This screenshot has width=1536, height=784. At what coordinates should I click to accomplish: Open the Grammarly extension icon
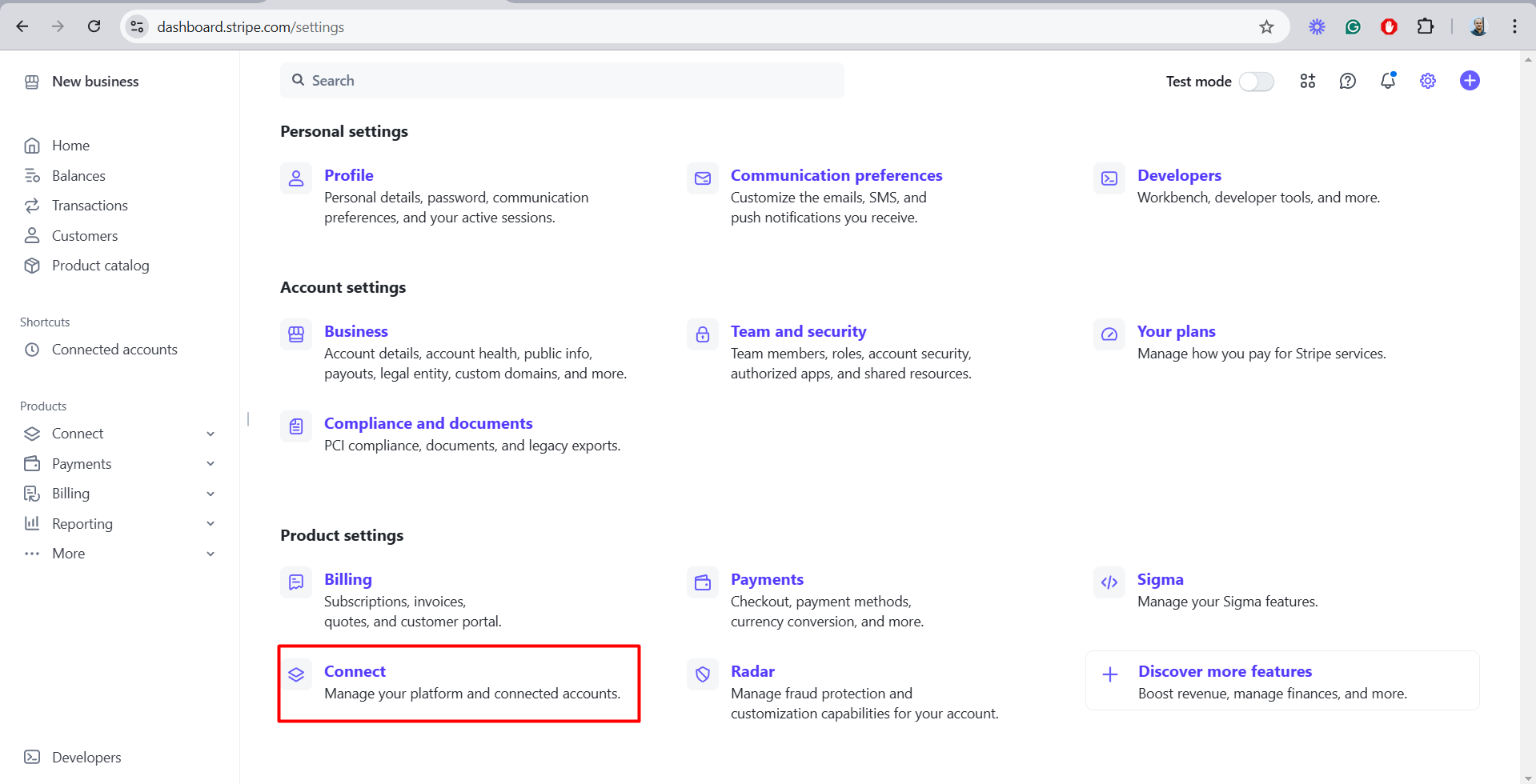tap(1353, 27)
